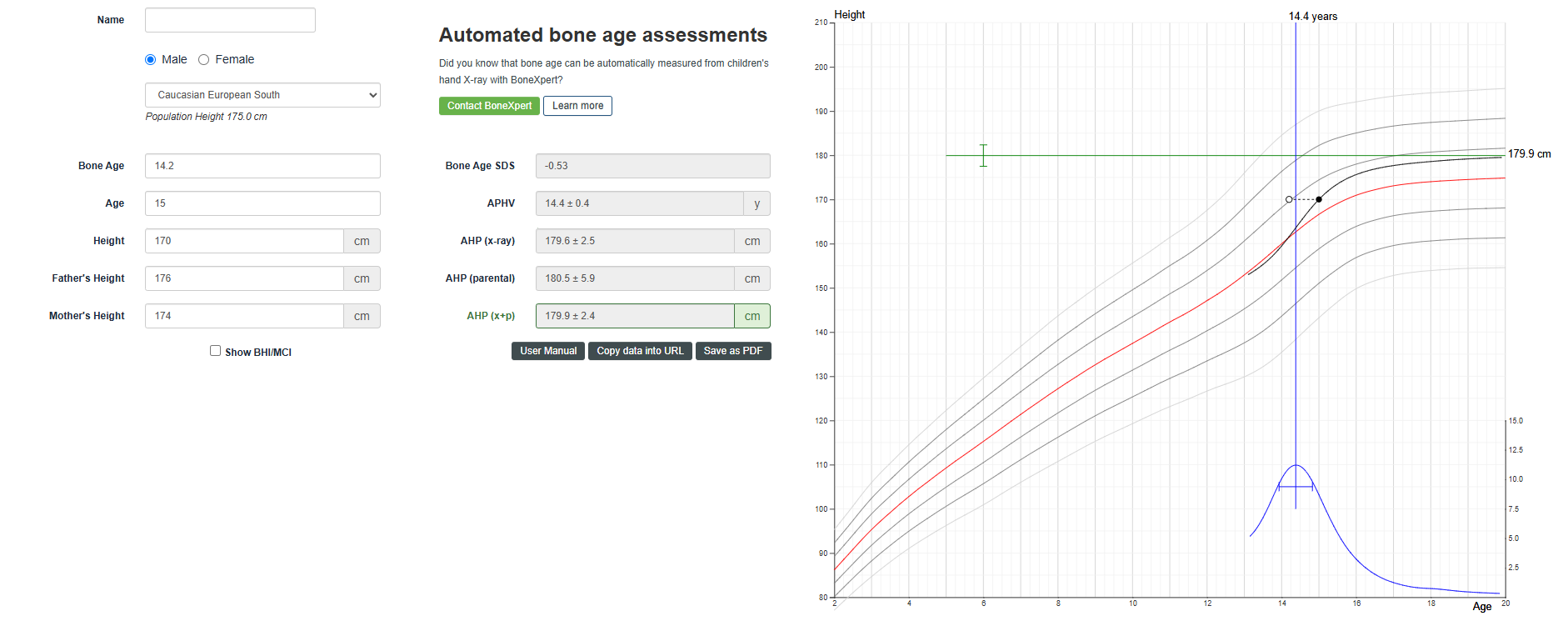Open the User Manual
The width and height of the screenshot is (1568, 631).
tap(548, 351)
